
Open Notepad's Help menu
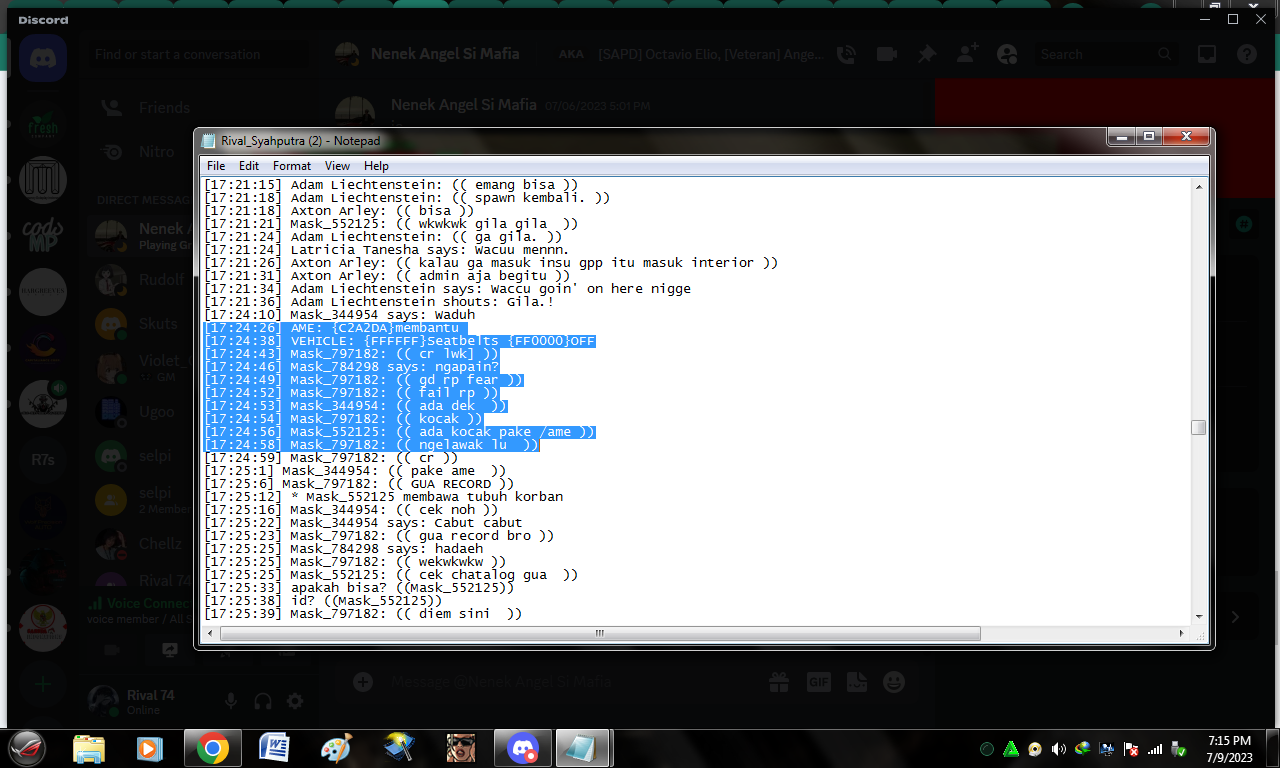376,166
